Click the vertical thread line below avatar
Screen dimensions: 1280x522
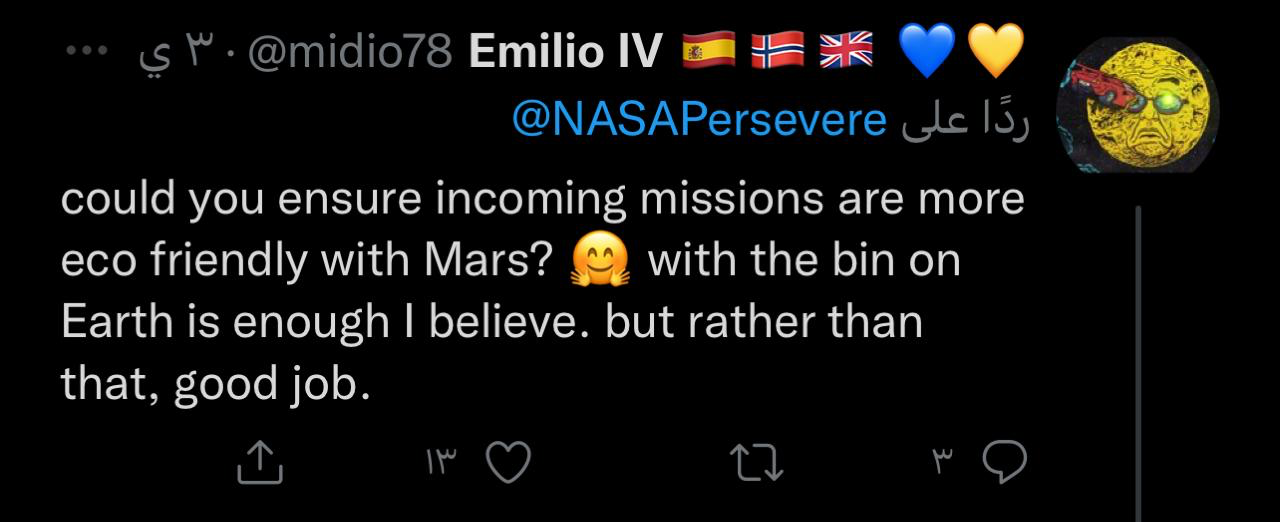[1138, 364]
